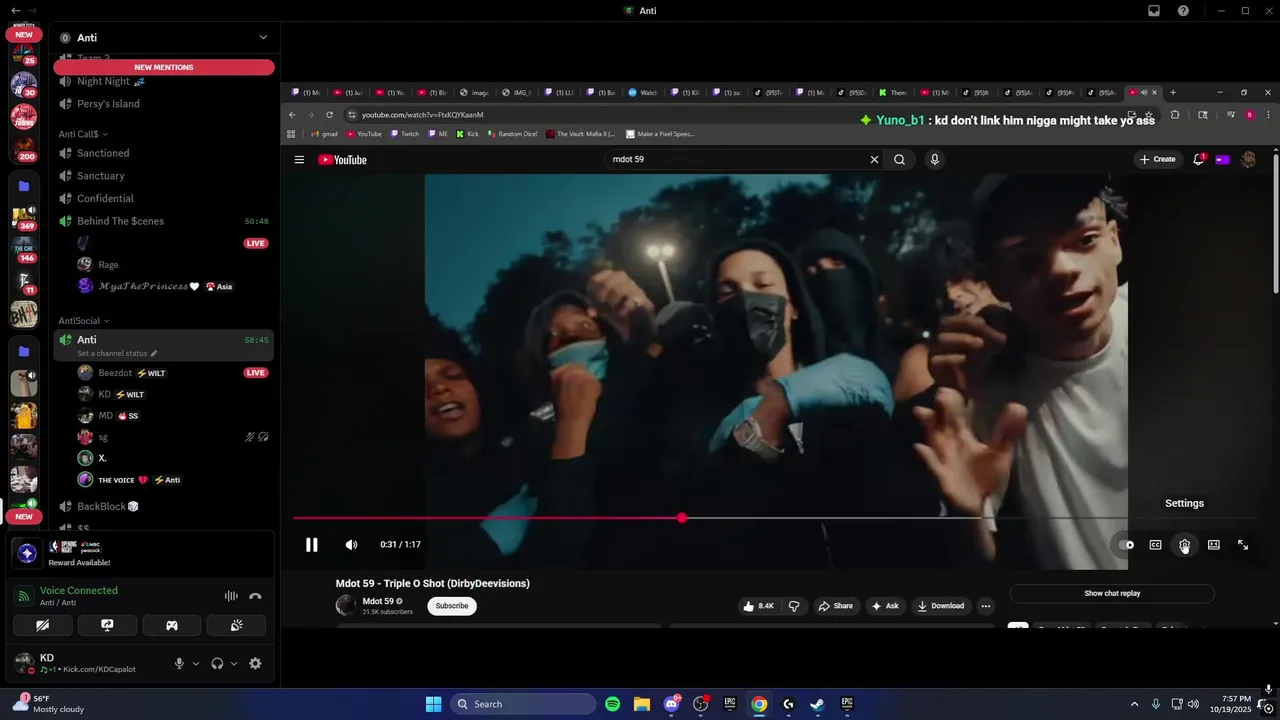Open YouTube account avatar menu
This screenshot has width=1280, height=720.
pyautogui.click(x=1248, y=159)
